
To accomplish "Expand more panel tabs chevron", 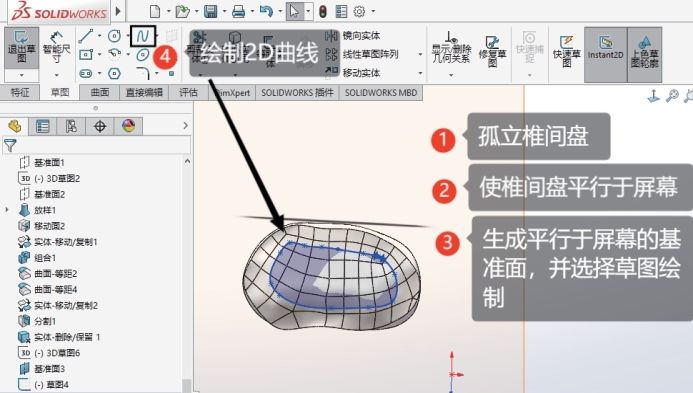I will coord(185,126).
